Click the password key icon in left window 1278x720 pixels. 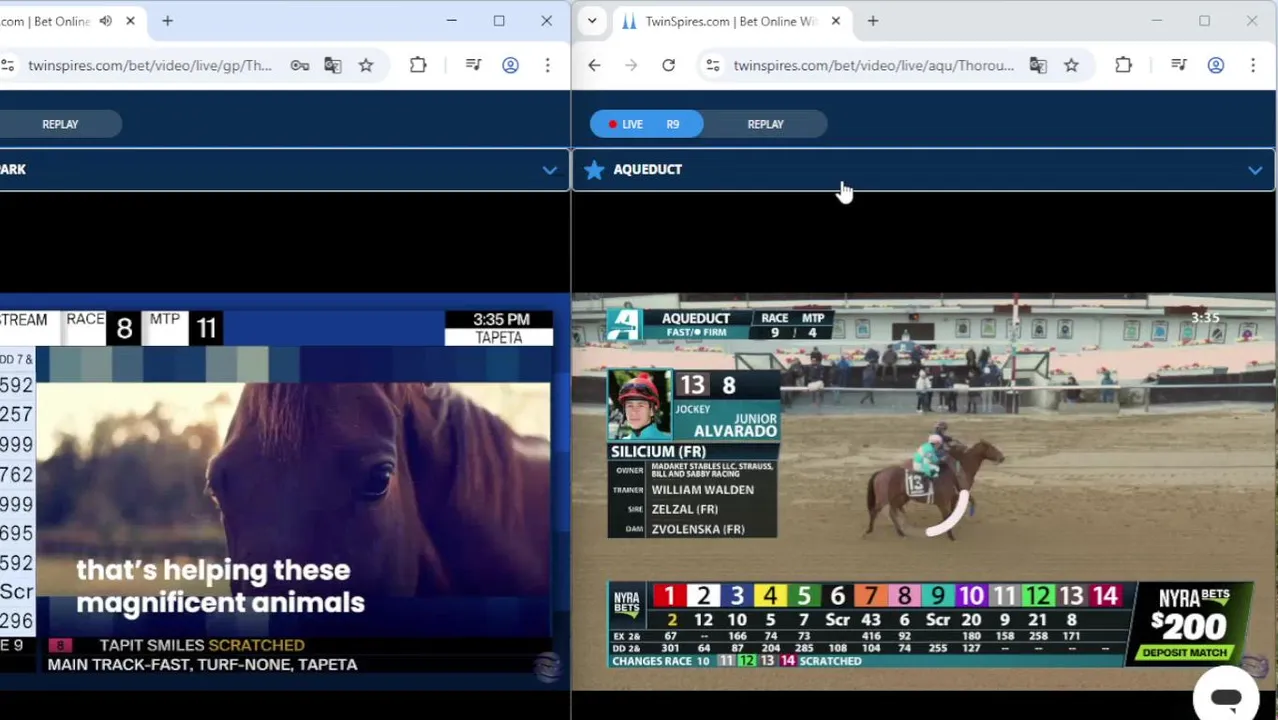(x=299, y=65)
